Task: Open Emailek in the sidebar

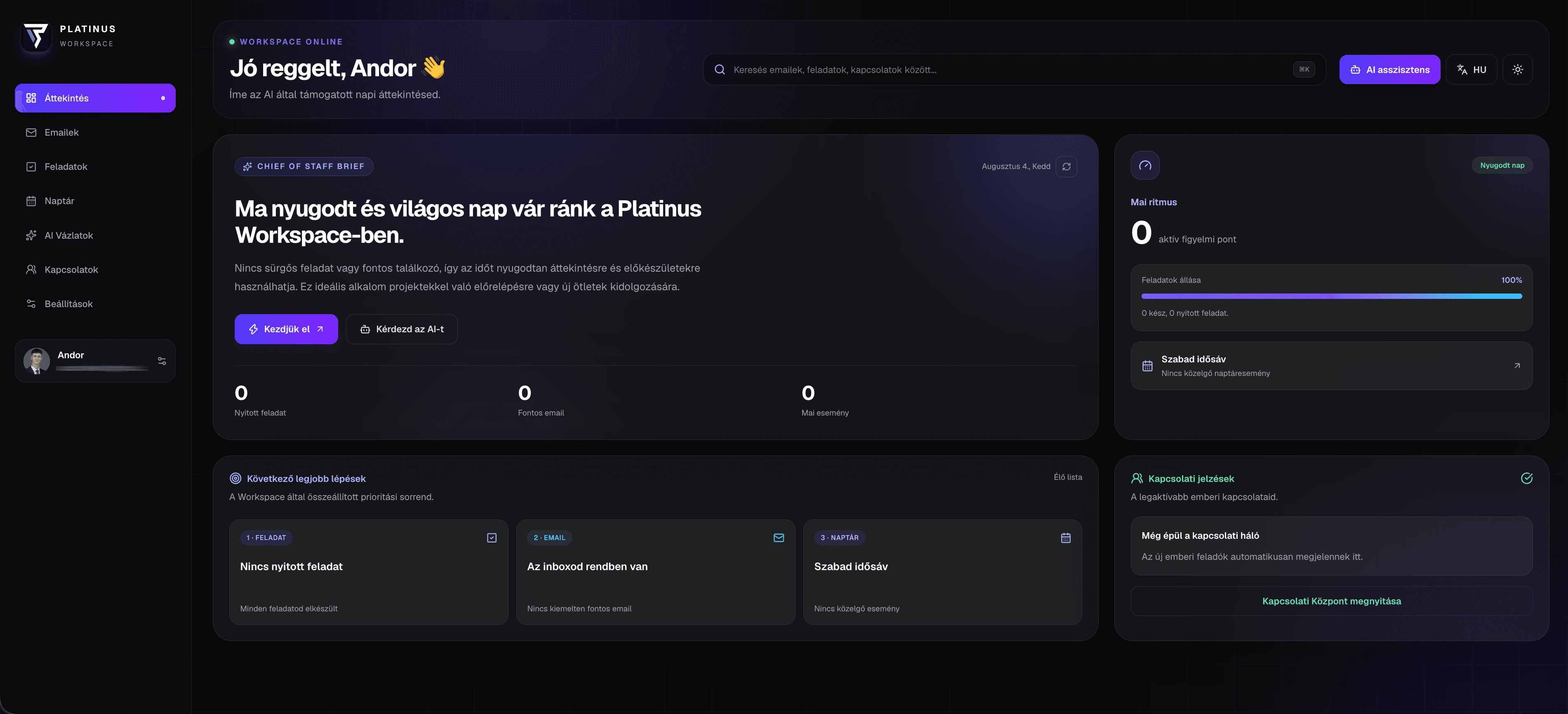Action: tap(96, 132)
